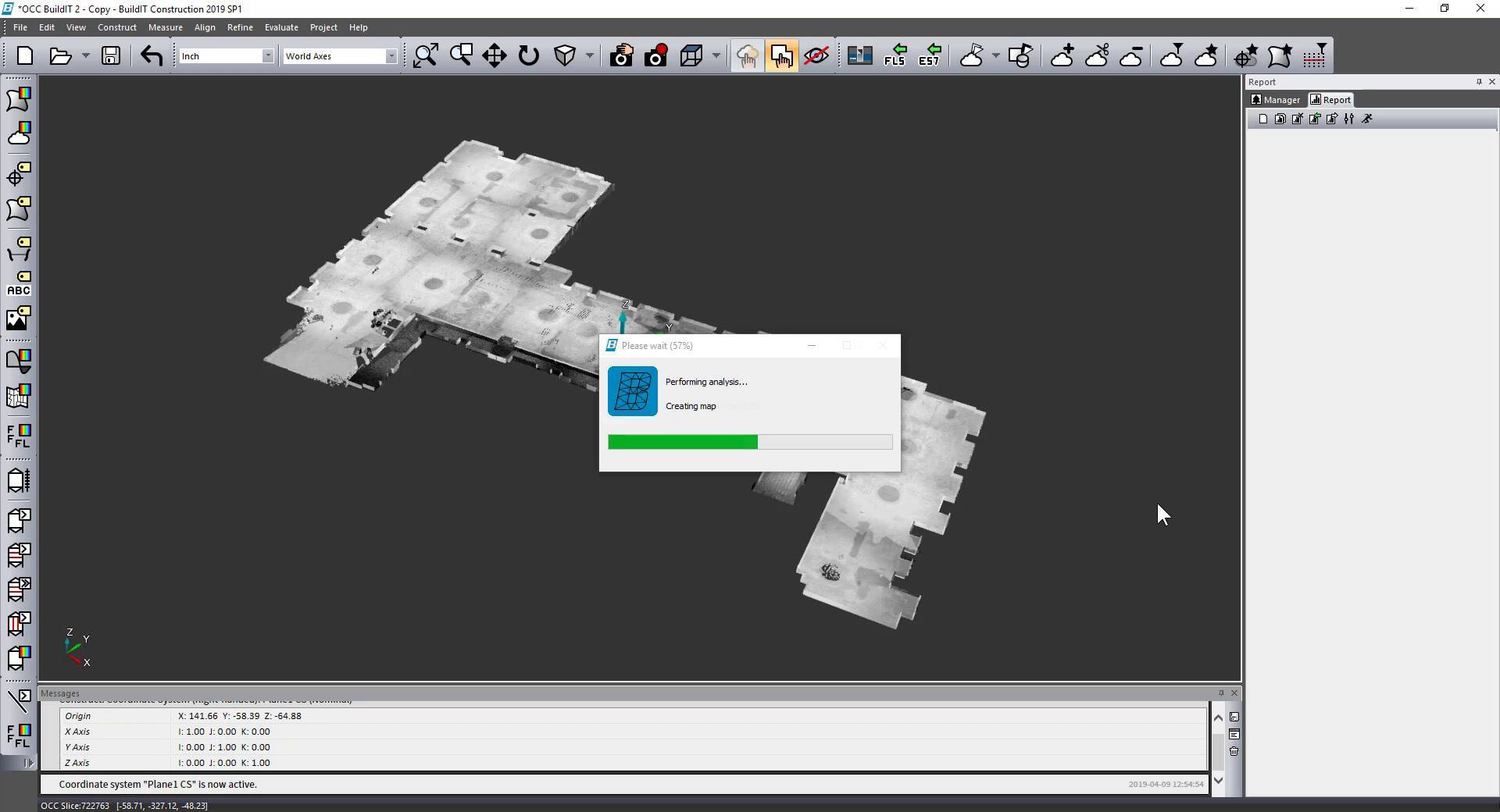
Task: Click the FLS import icon
Action: pyautogui.click(x=895, y=55)
